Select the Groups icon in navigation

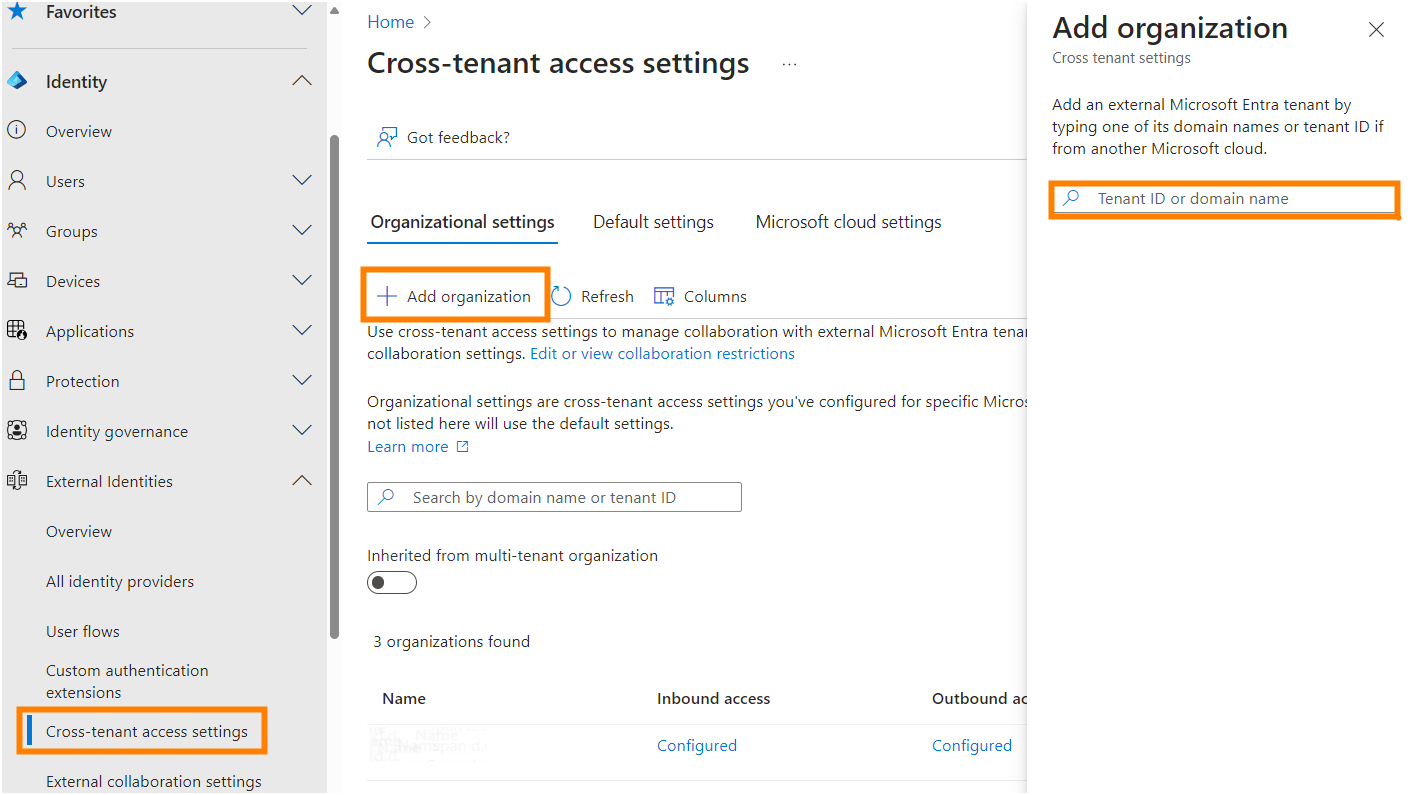[17, 231]
